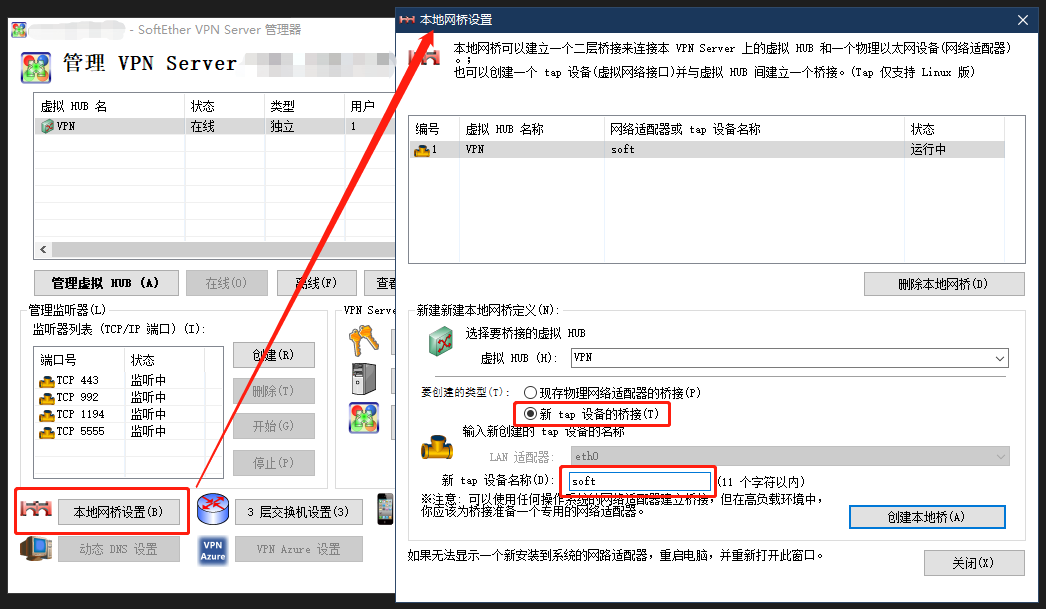Open 3 层交换机设置(3) settings

click(298, 513)
